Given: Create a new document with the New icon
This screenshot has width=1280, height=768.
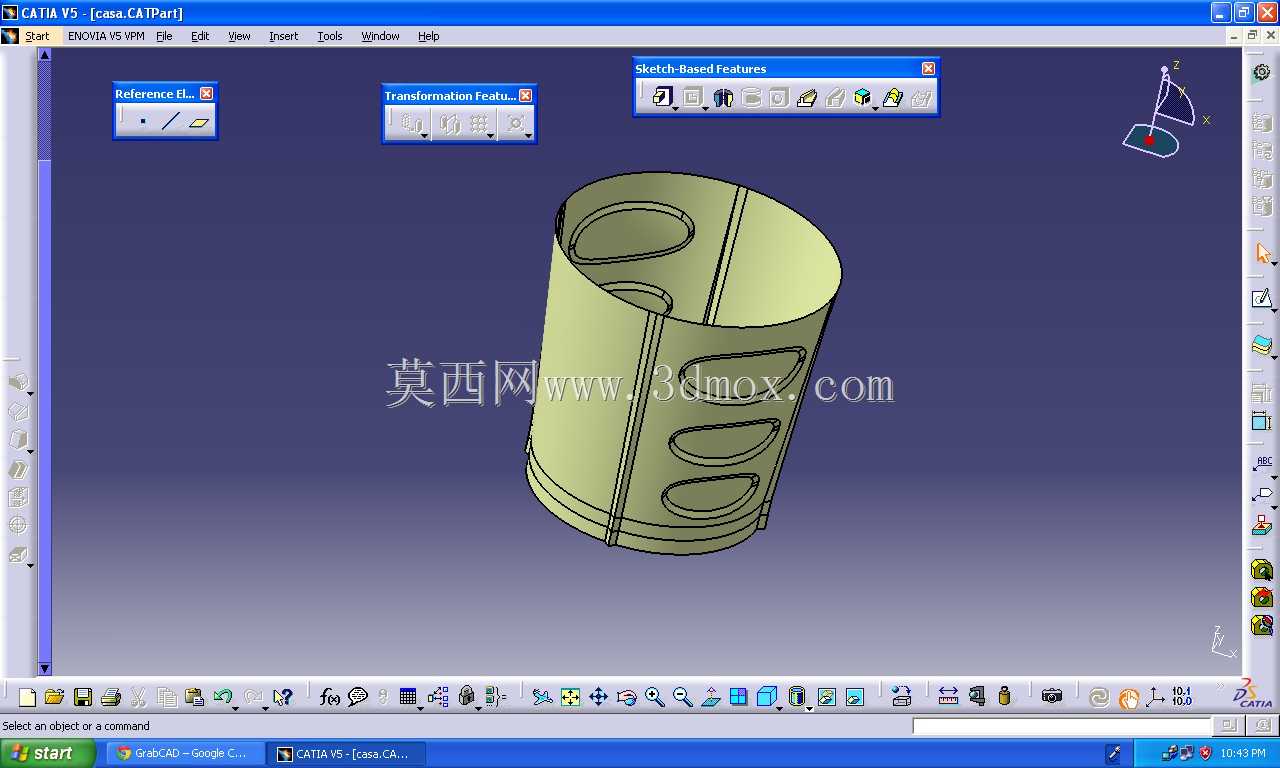Looking at the screenshot, I should coord(27,697).
